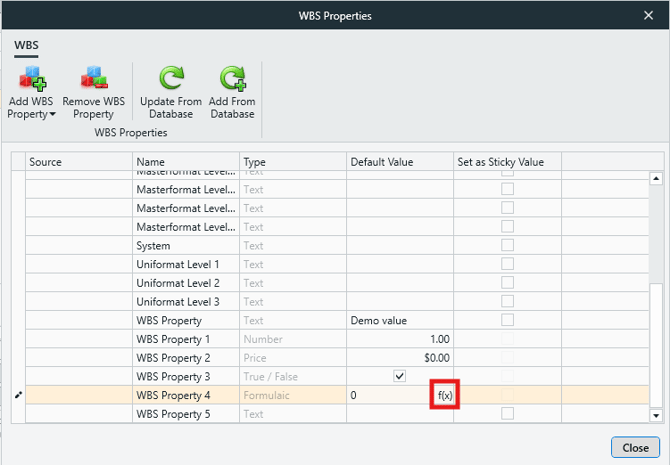Image resolution: width=670 pixels, height=465 pixels.
Task: Click the Add WBS Property icon
Action: (x=32, y=79)
